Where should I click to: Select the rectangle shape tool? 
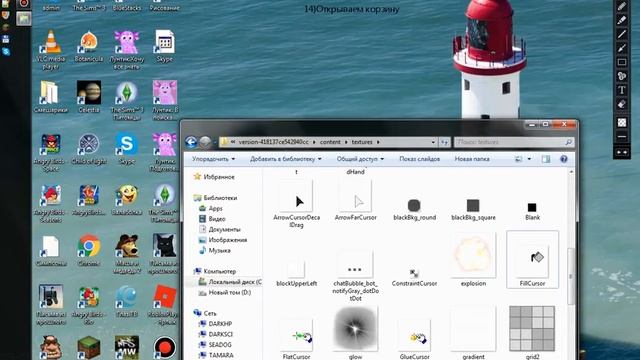(x=622, y=62)
